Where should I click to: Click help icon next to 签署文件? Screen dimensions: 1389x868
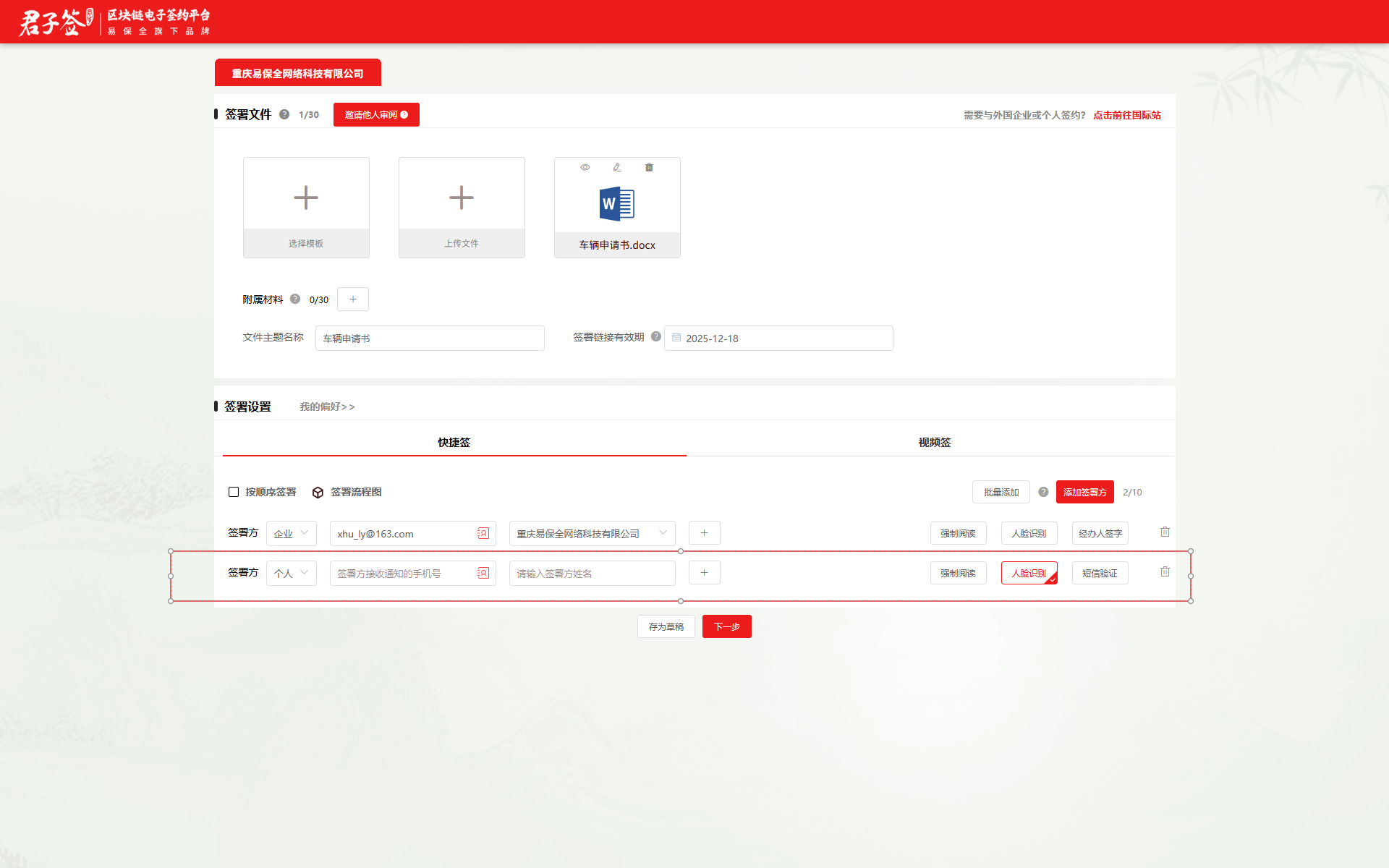(x=284, y=114)
